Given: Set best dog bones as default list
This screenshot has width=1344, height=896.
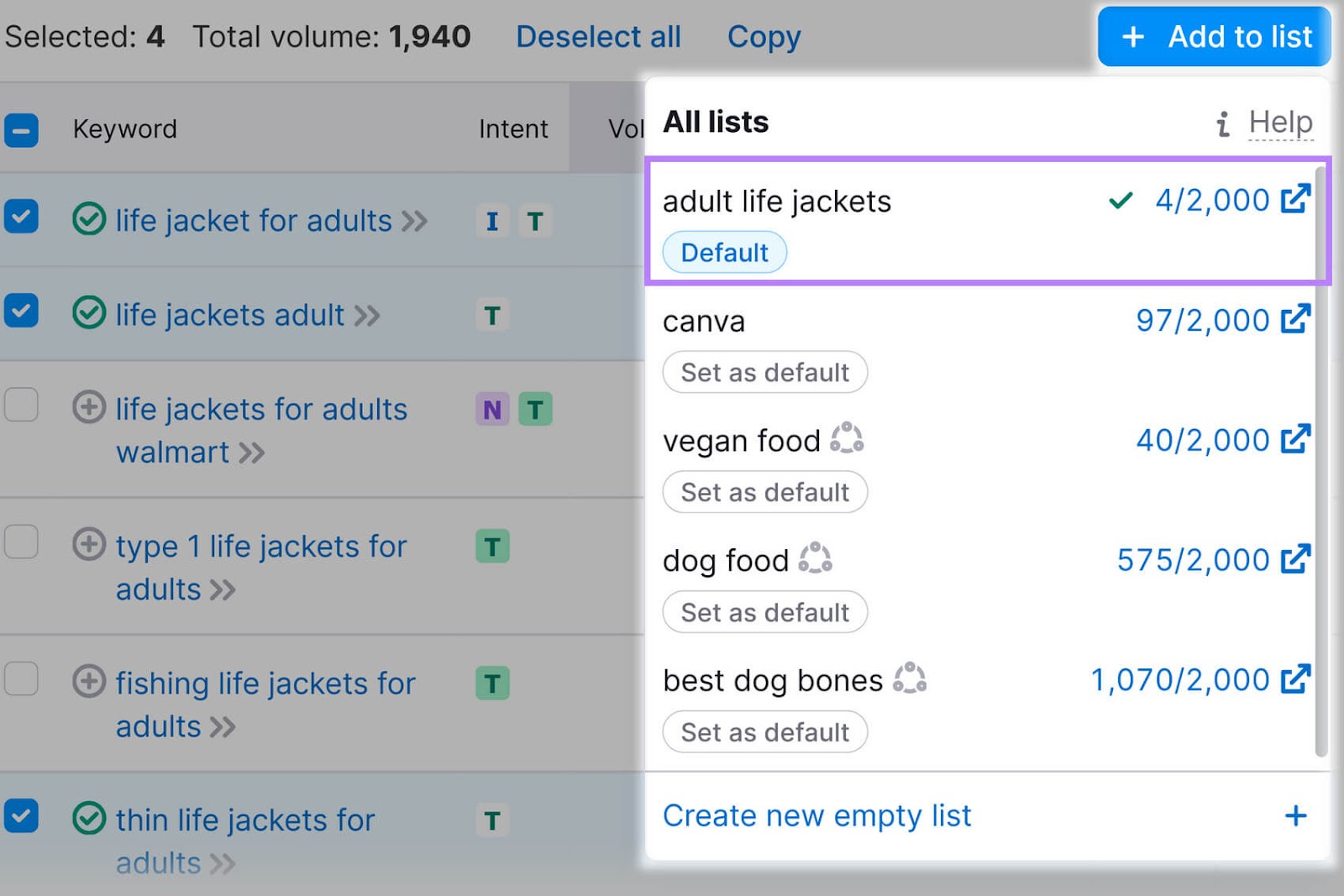Looking at the screenshot, I should click(764, 732).
